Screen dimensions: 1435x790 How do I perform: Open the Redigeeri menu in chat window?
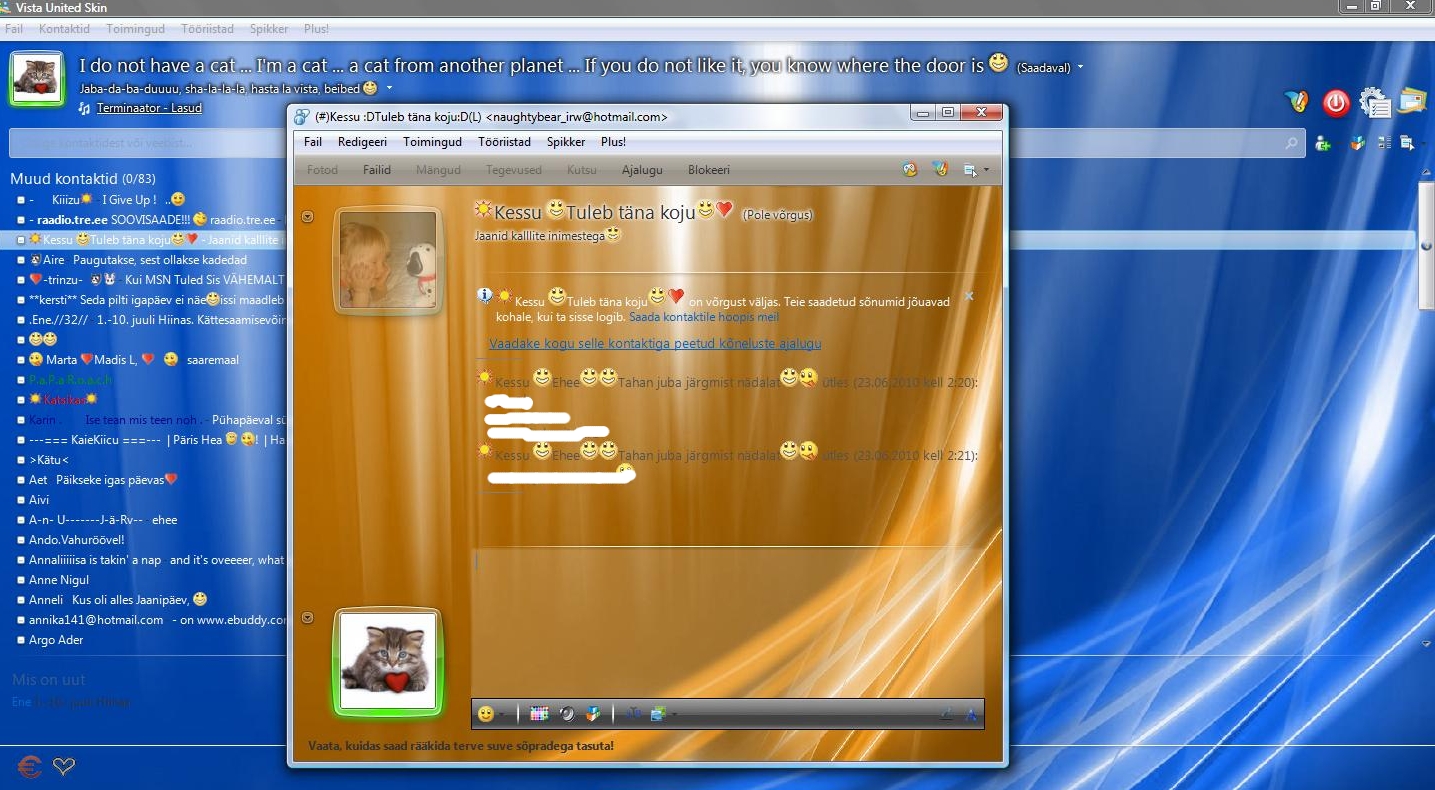pyautogui.click(x=362, y=142)
